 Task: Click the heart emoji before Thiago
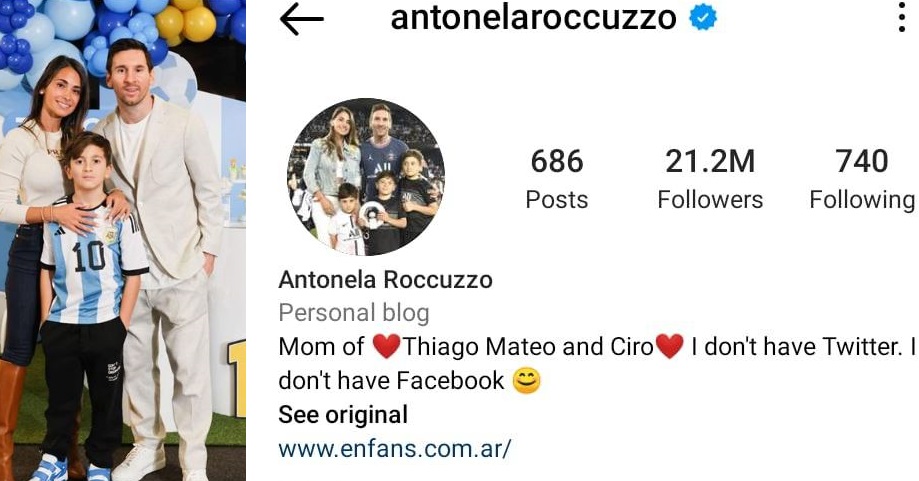[386, 346]
